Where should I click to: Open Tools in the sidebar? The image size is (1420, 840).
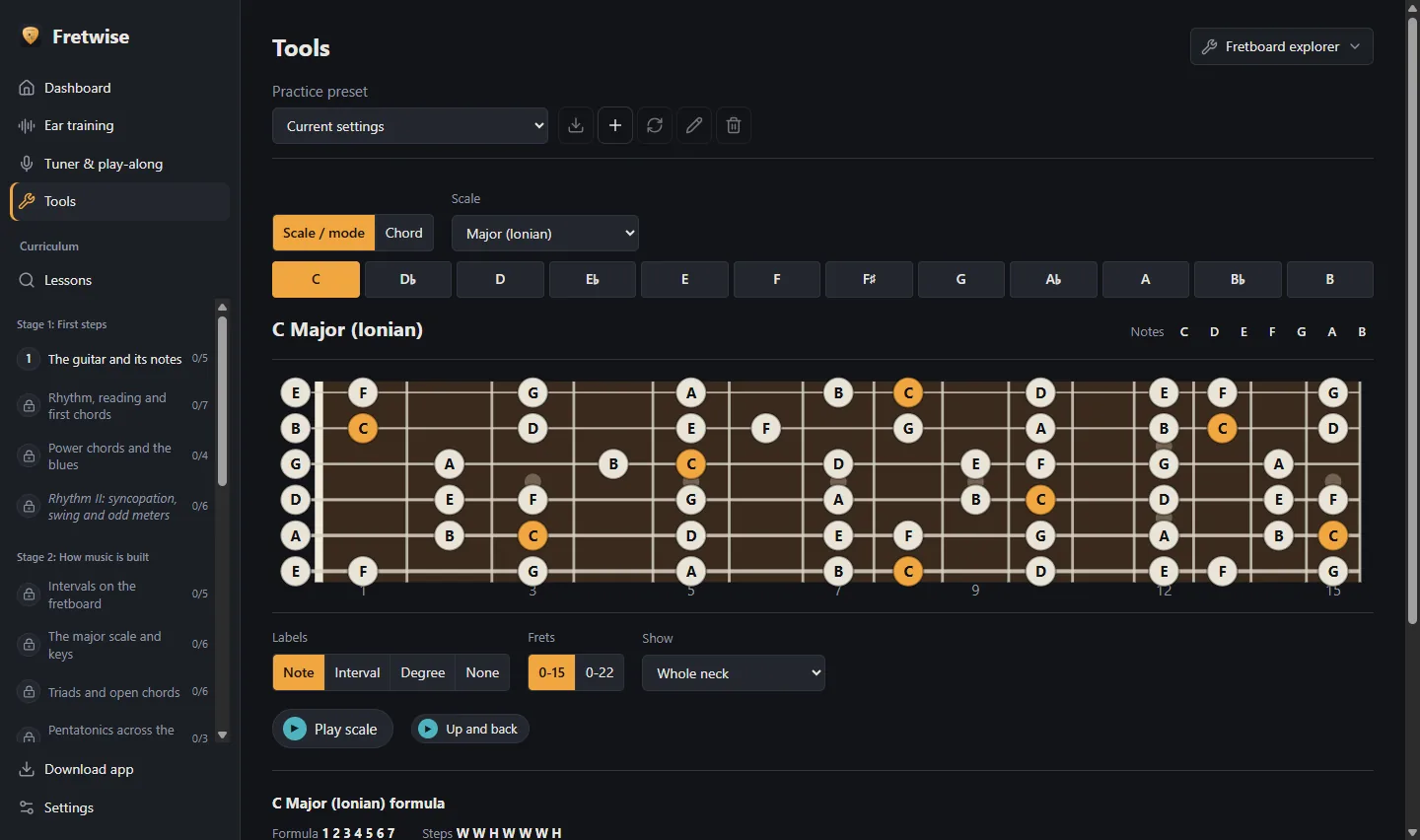[x=119, y=201]
